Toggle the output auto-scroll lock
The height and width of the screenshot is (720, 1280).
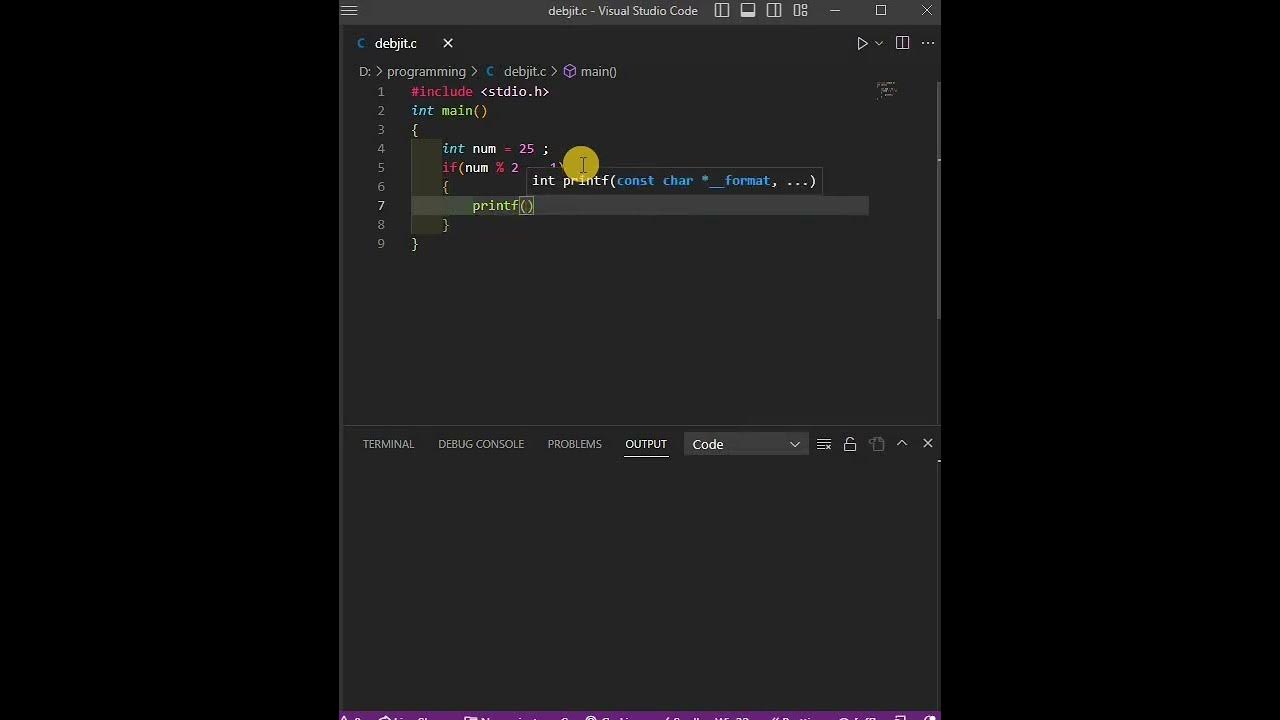[850, 444]
